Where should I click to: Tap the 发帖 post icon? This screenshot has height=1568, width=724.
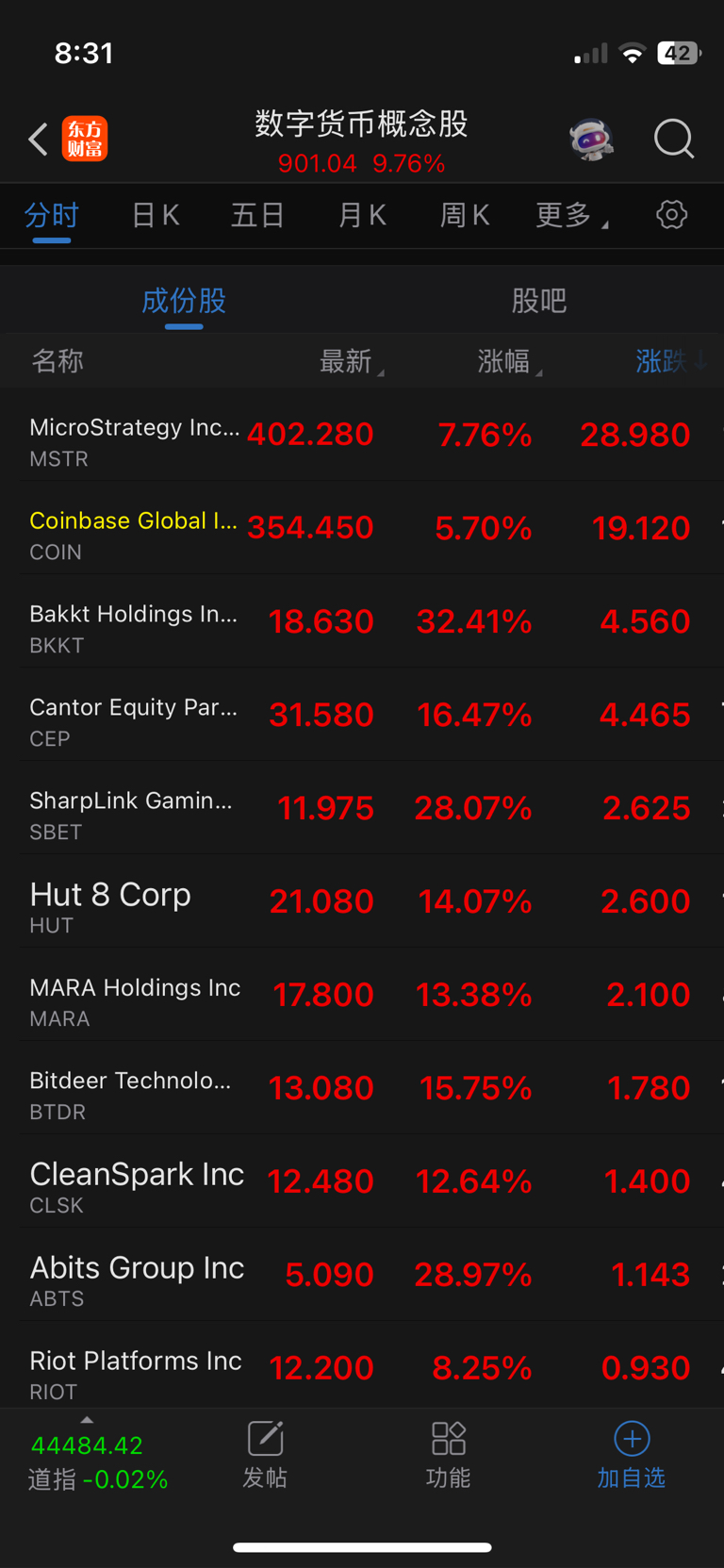265,1455
